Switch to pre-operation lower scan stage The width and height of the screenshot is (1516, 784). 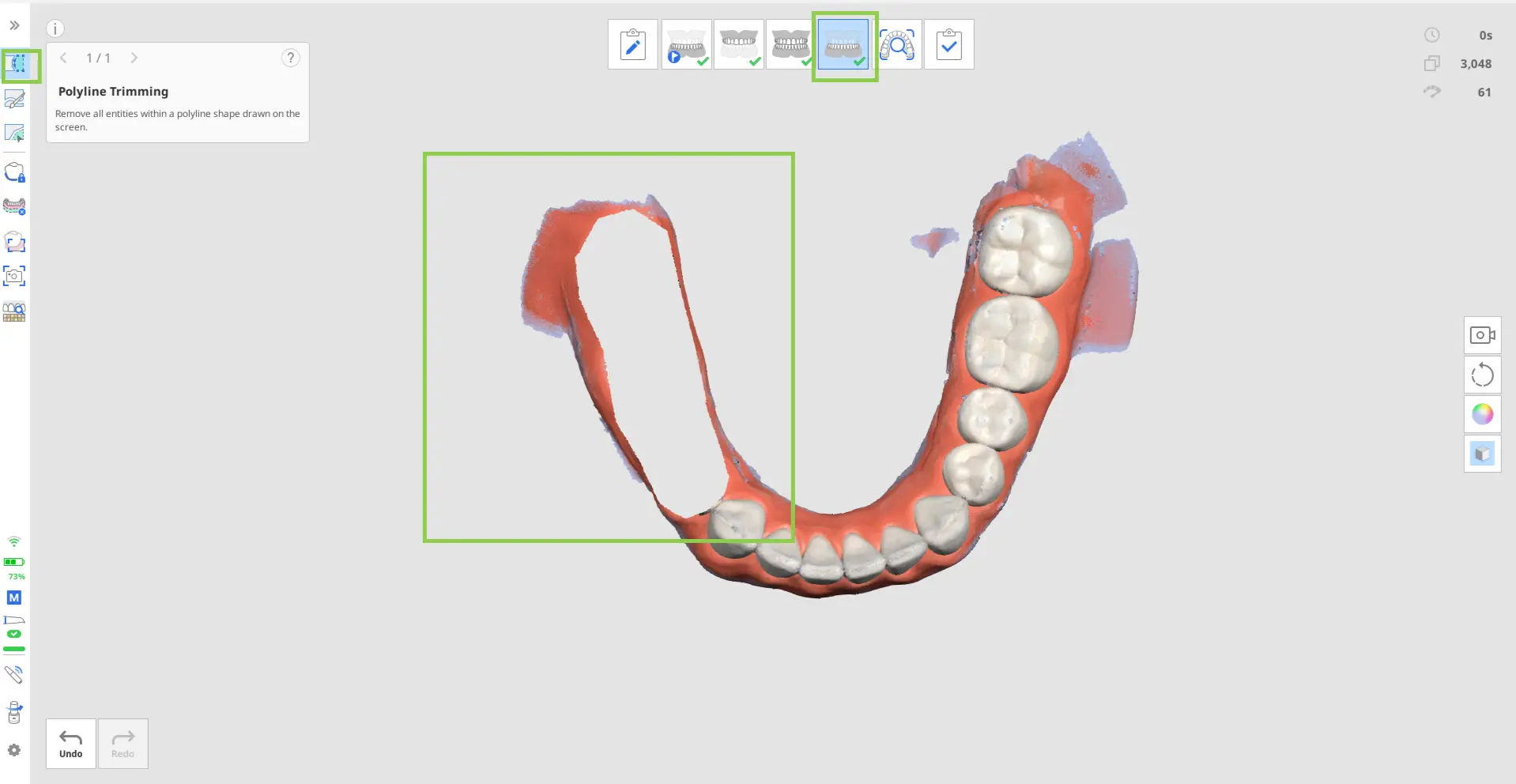pos(686,45)
